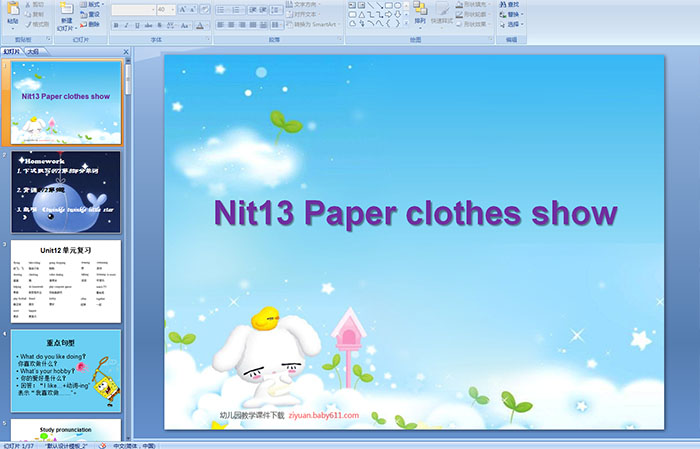
Task: Toggle Strikethrough (abe) formatting
Action: pyautogui.click(x=148, y=25)
